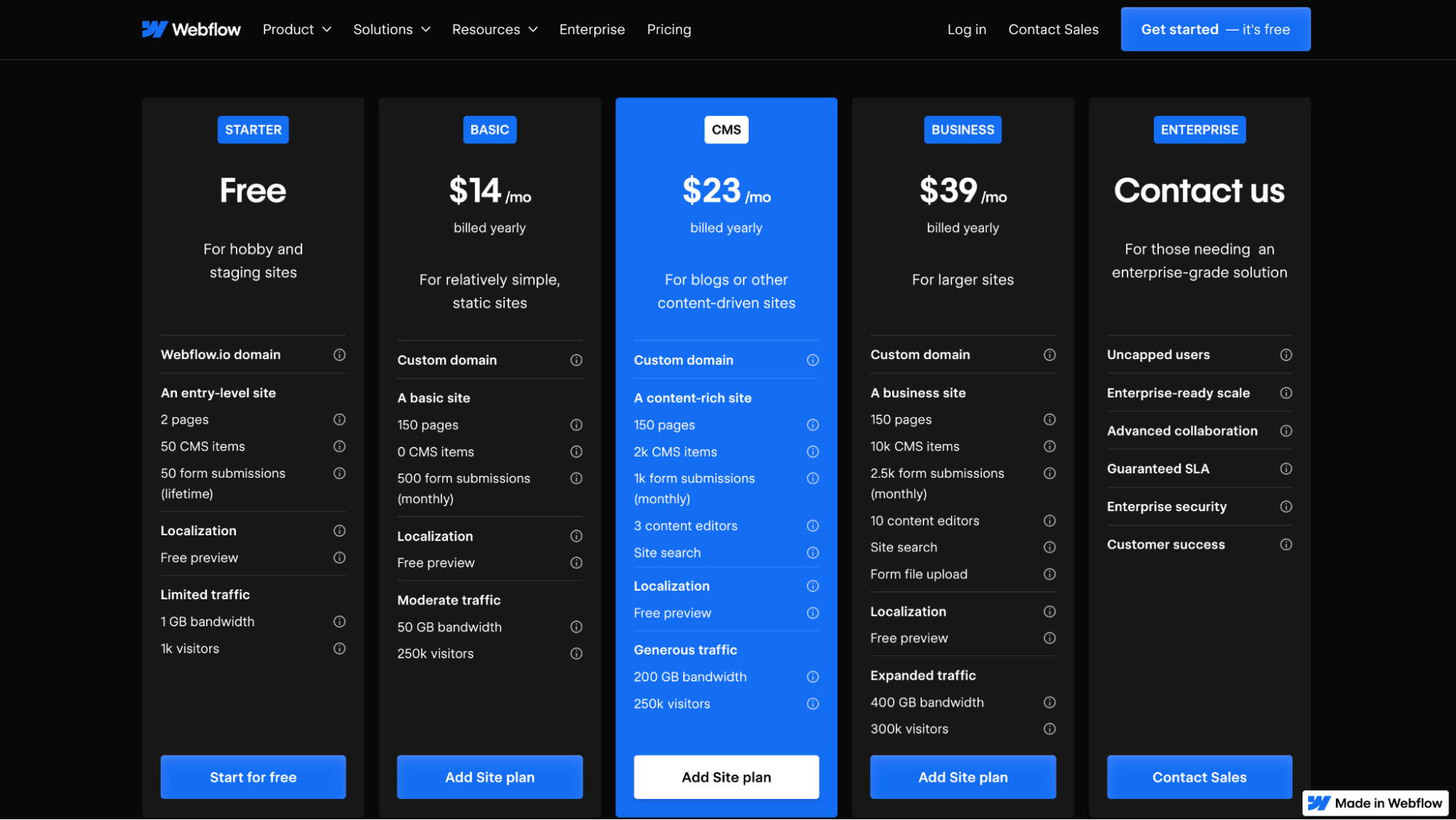Show info for 200 GB bandwidth

pyautogui.click(x=813, y=677)
